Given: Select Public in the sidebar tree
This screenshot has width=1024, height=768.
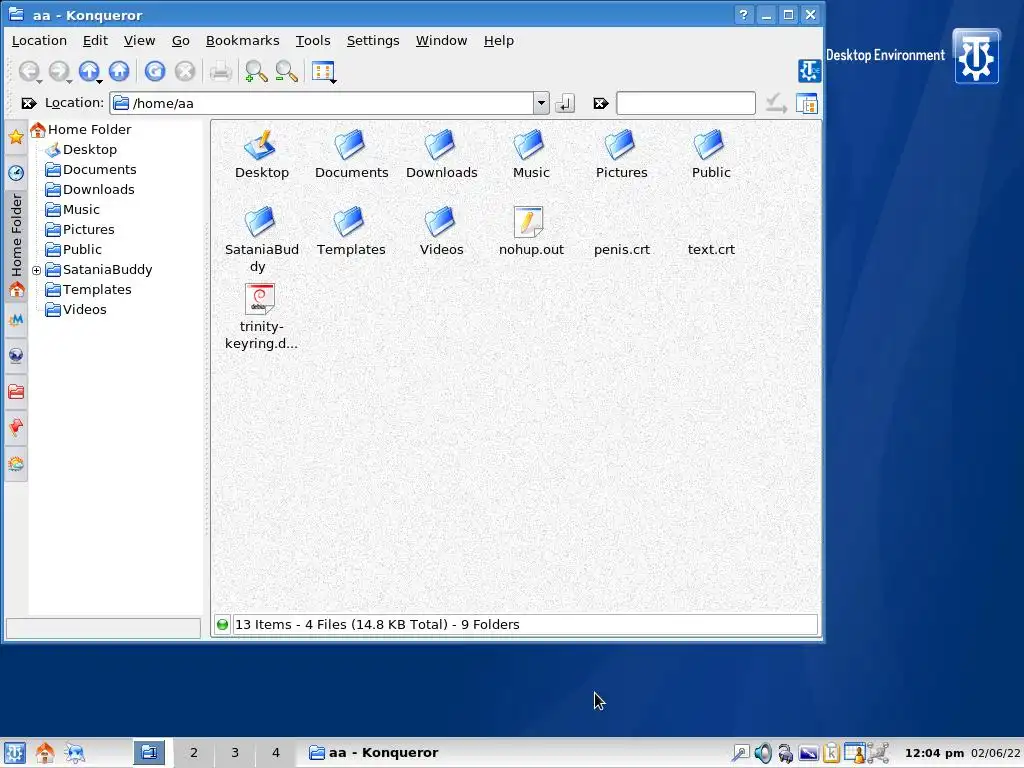Looking at the screenshot, I should pos(74,249).
